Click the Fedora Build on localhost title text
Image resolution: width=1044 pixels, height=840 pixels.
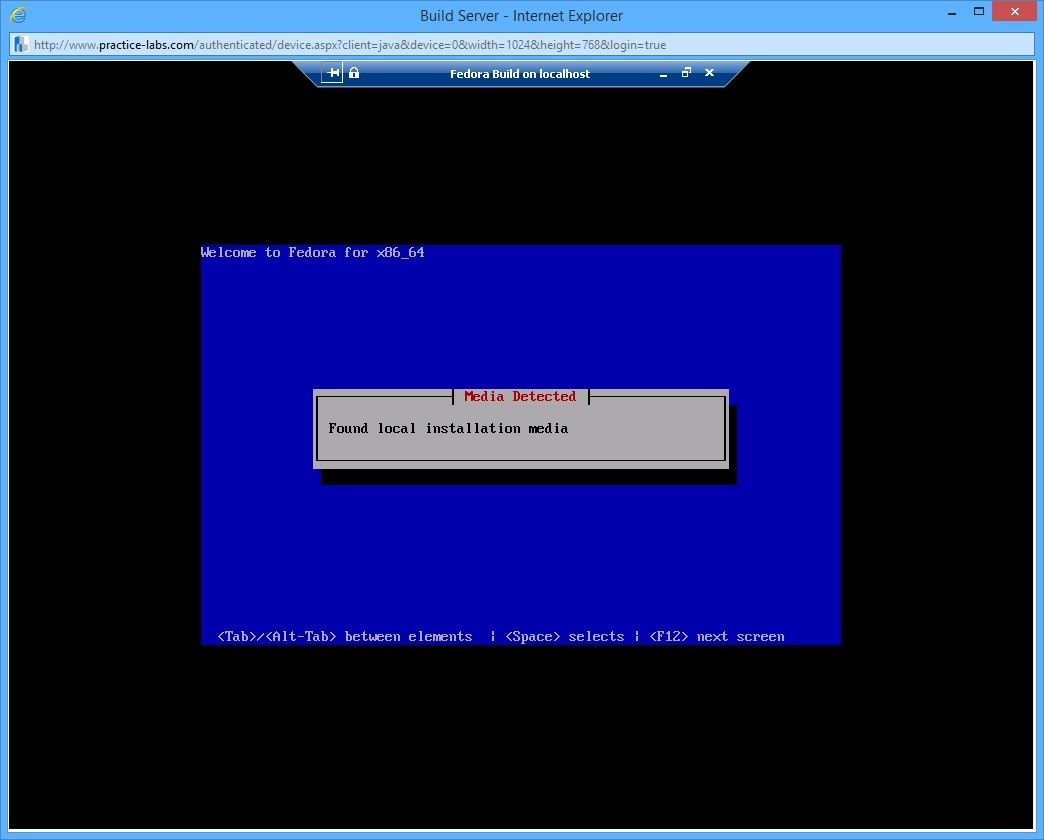click(x=520, y=73)
